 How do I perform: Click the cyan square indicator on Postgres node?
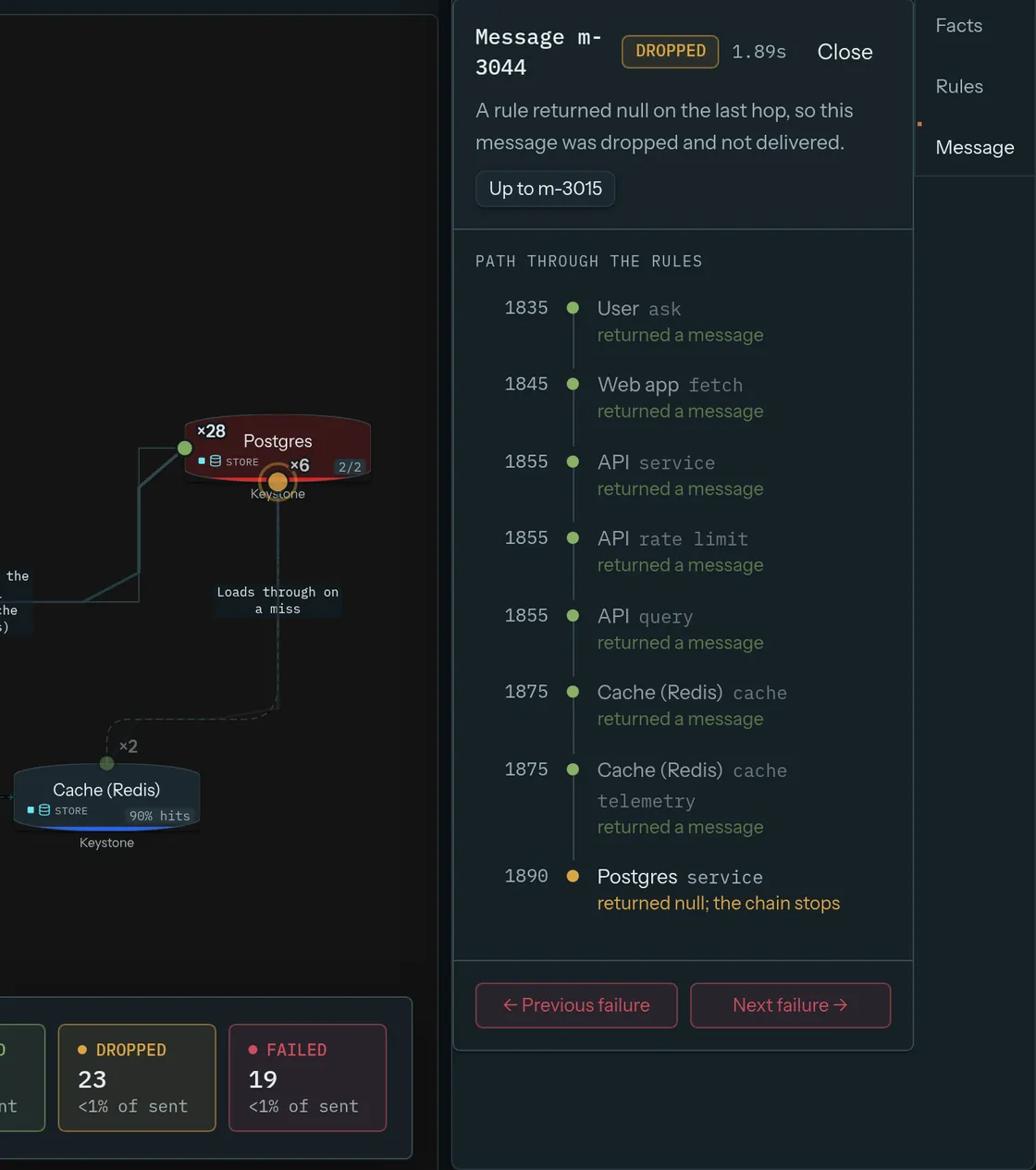[202, 461]
